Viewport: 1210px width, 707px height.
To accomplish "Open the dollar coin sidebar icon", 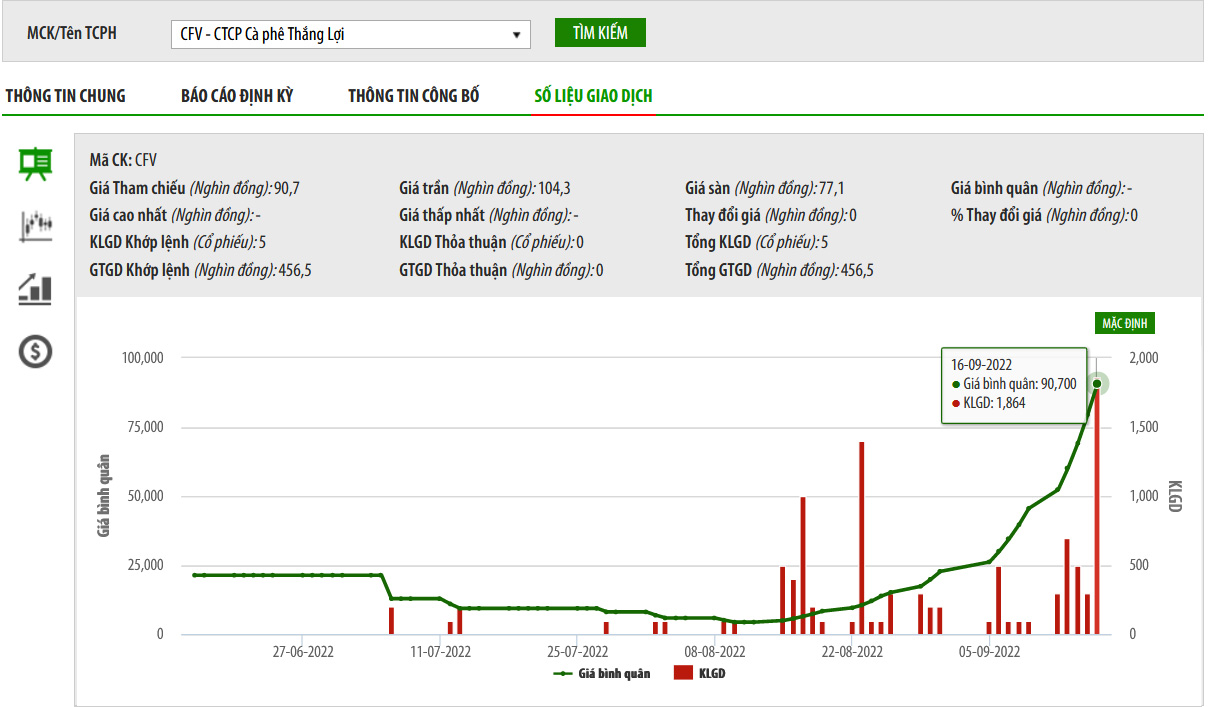I will coord(36,351).
